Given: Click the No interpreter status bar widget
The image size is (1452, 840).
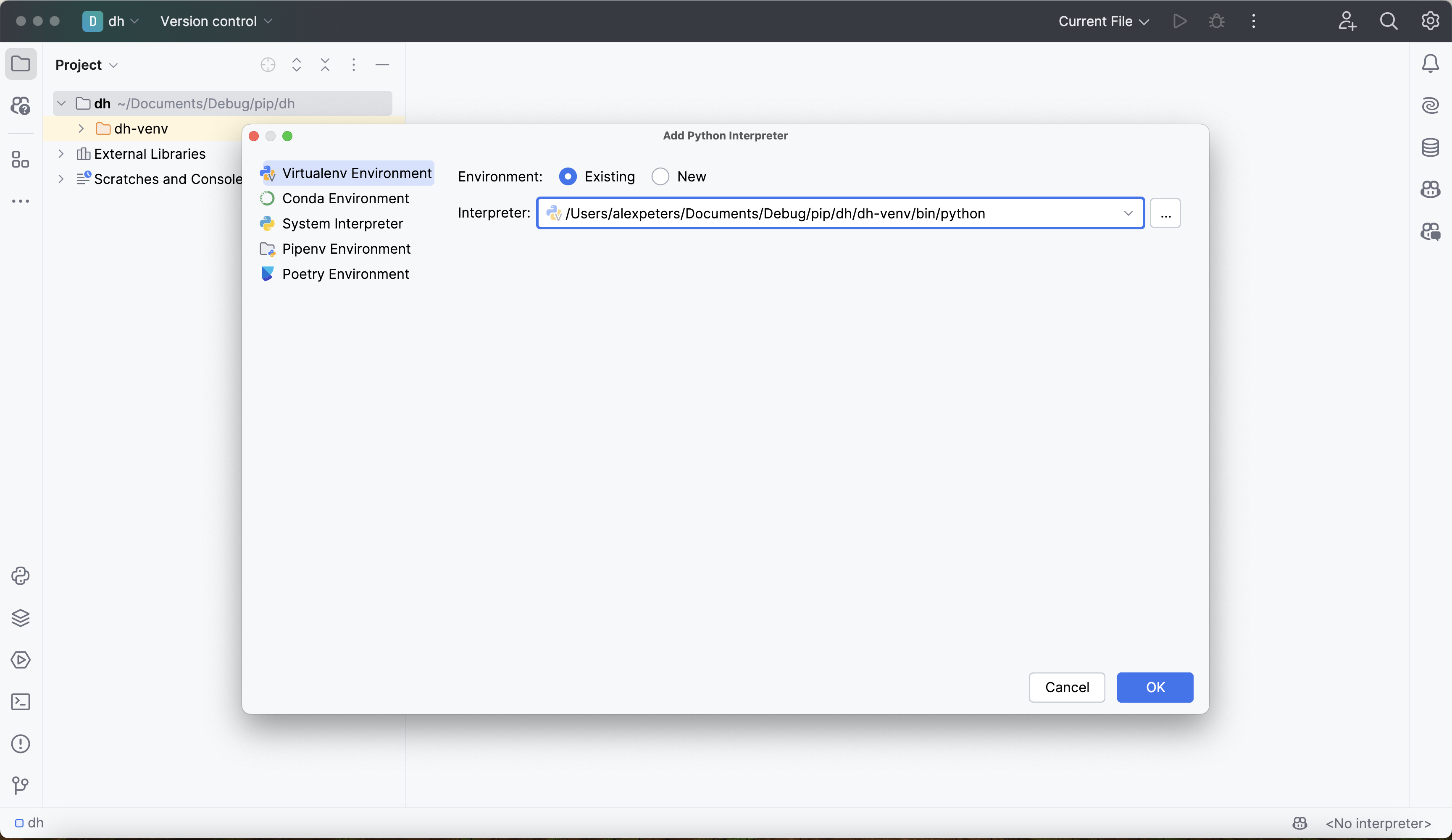Looking at the screenshot, I should (x=1378, y=823).
